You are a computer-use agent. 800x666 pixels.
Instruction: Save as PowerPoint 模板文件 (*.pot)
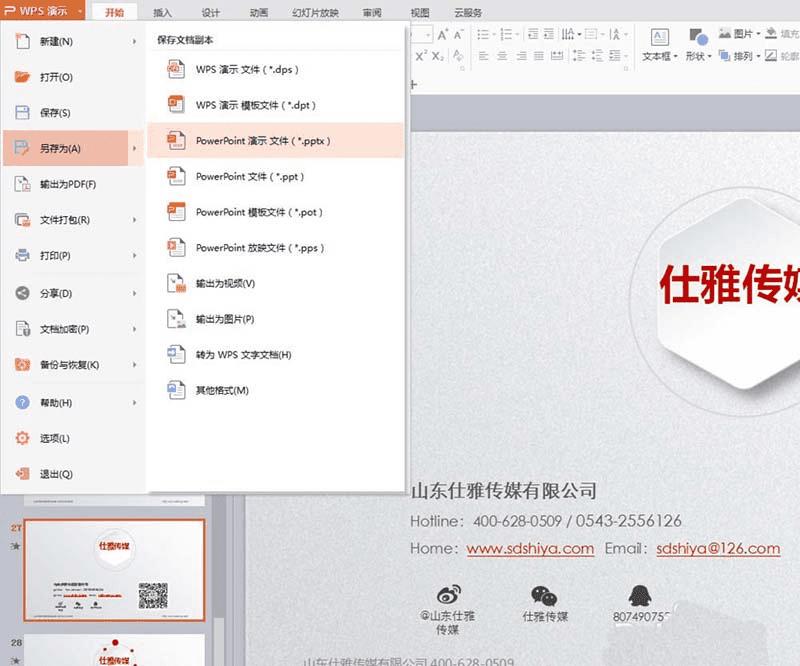tap(276, 212)
